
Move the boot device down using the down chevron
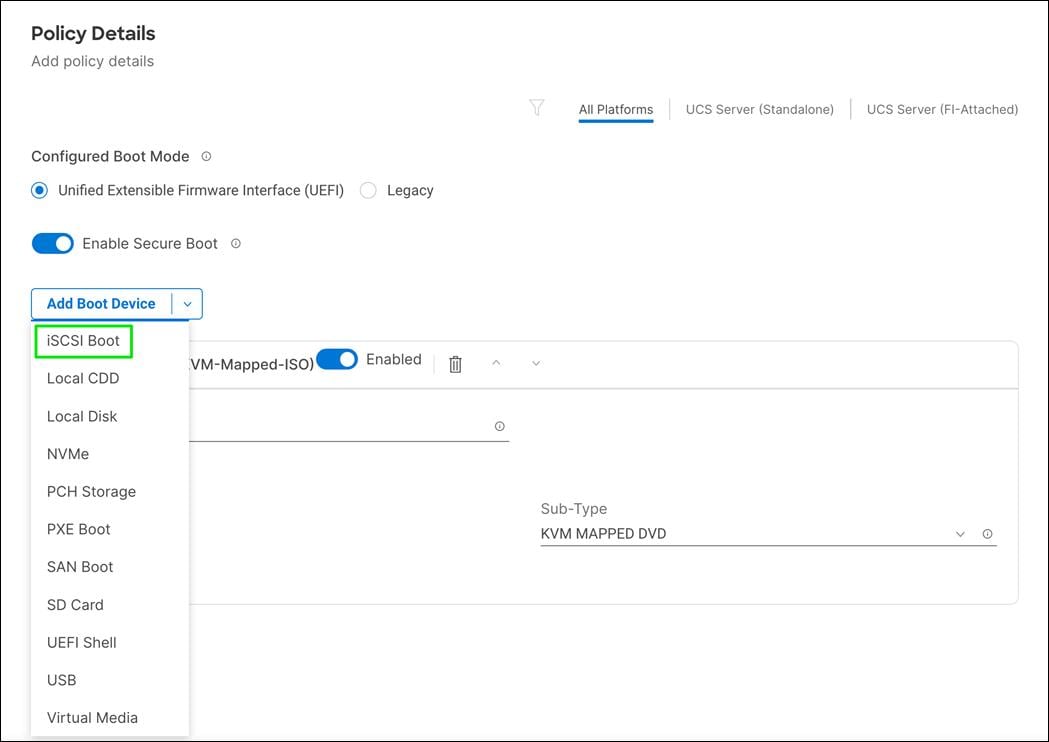point(535,363)
